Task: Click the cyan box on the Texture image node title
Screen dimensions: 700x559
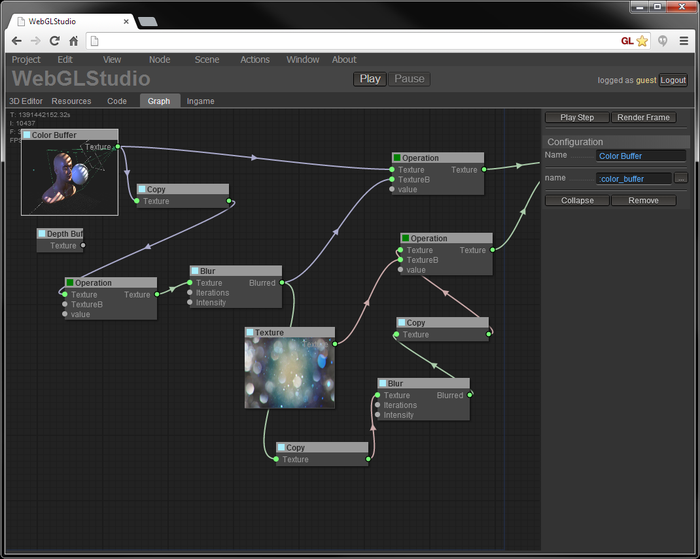Action: pyautogui.click(x=250, y=332)
